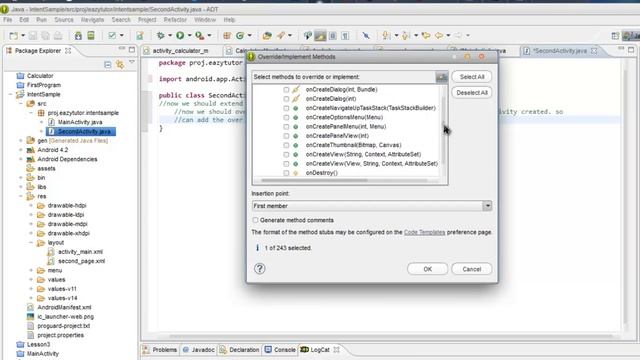This screenshot has height=360, width=640.
Task: Open the Window menu
Action: click(205, 20)
